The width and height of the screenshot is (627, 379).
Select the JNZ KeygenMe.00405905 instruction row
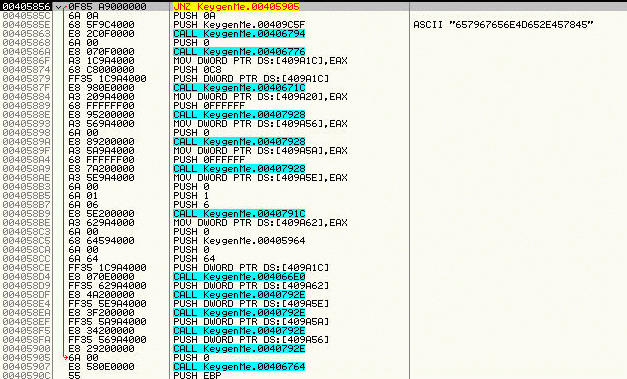(x=314, y=7)
